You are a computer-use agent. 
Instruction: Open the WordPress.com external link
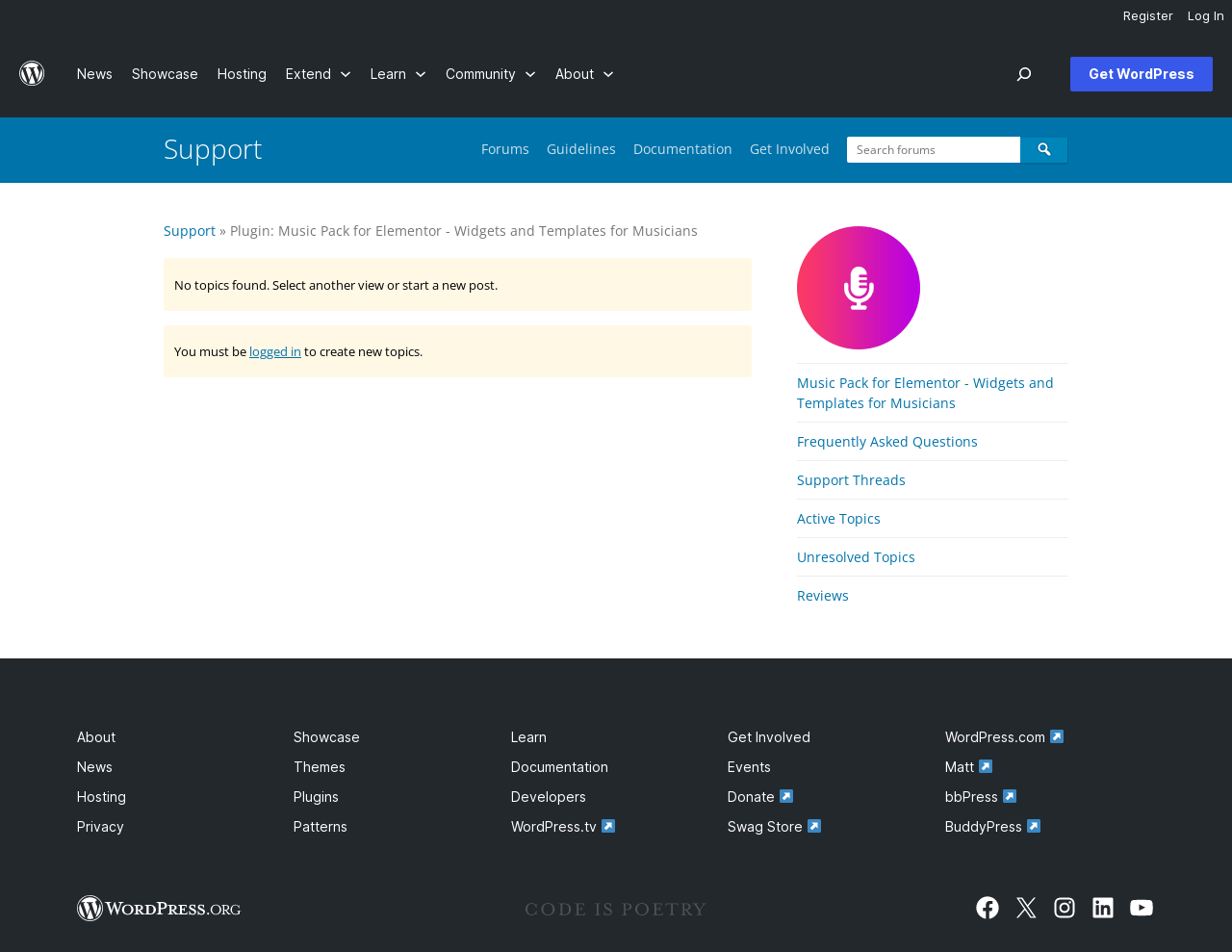[1005, 737]
